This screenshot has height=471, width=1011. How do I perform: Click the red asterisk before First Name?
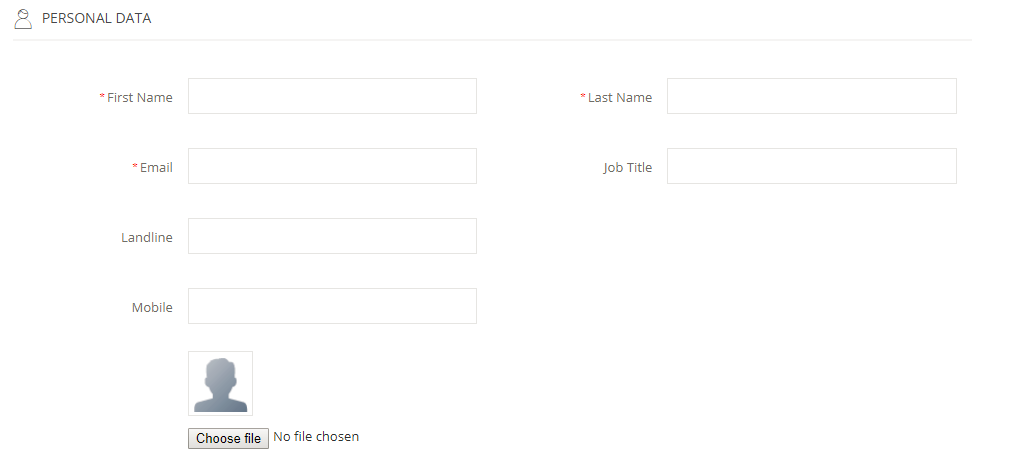[102, 96]
